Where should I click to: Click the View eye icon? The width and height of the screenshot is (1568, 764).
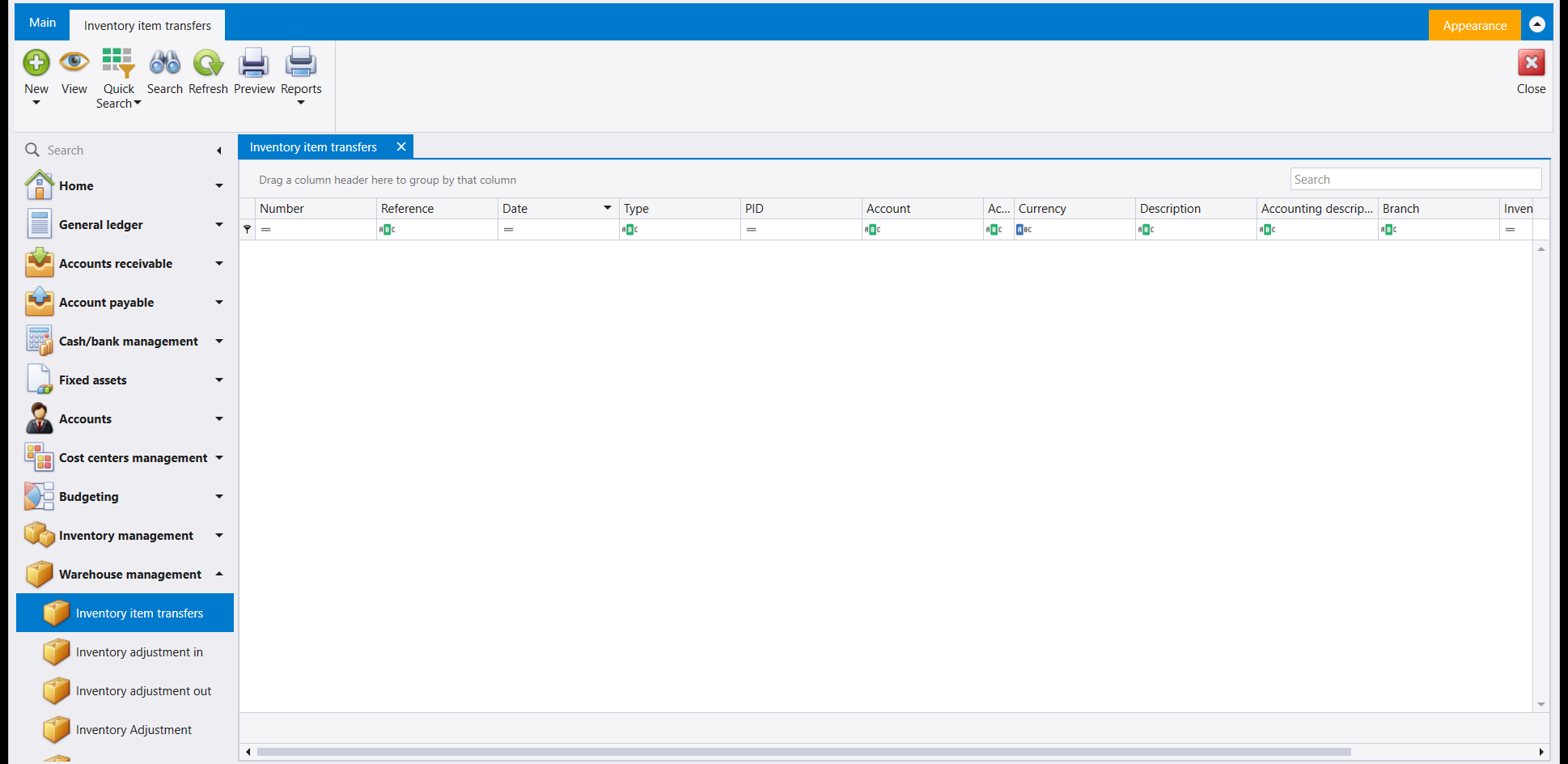pos(74,62)
